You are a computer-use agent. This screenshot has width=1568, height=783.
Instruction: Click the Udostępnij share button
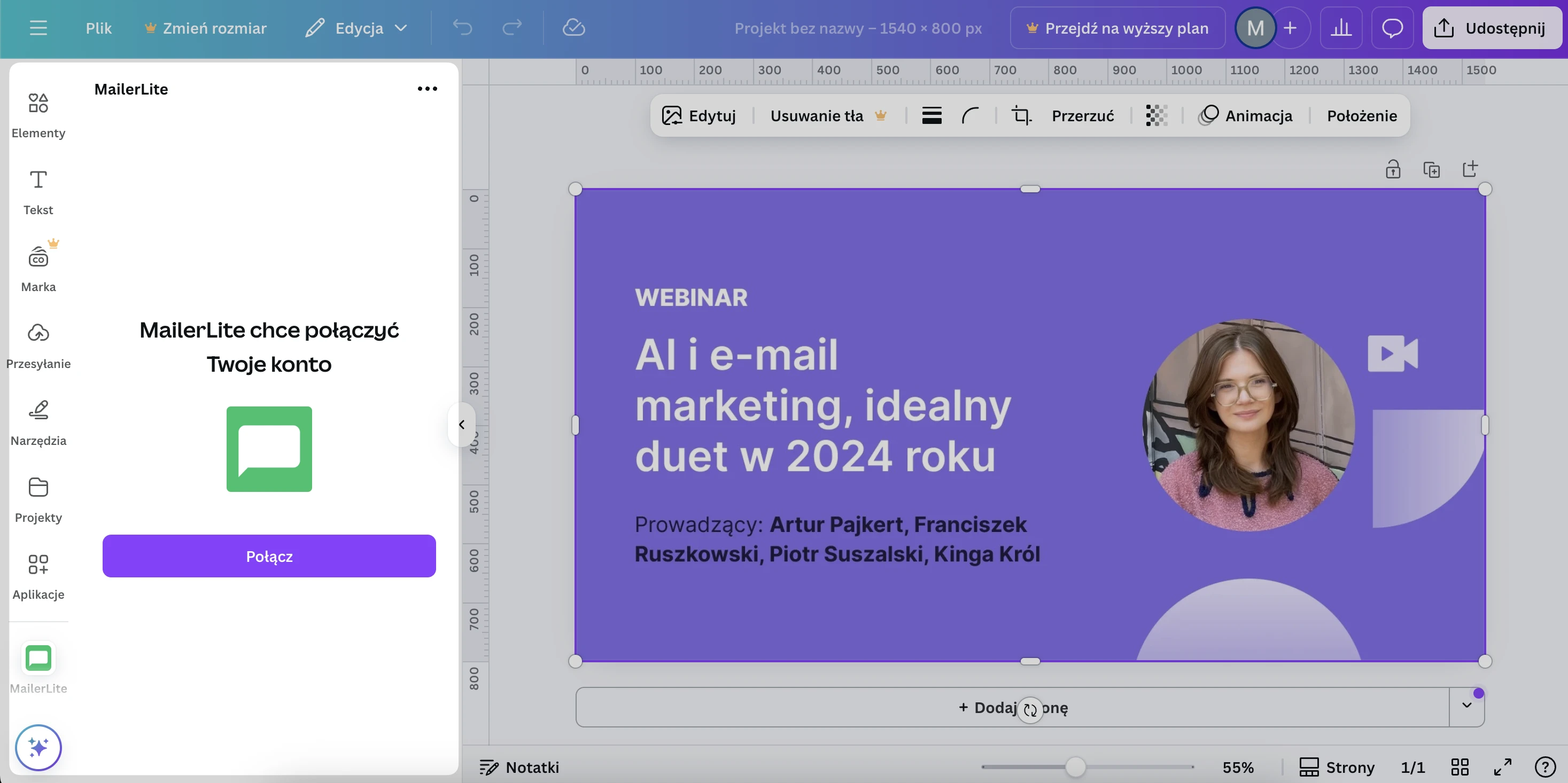tap(1491, 28)
